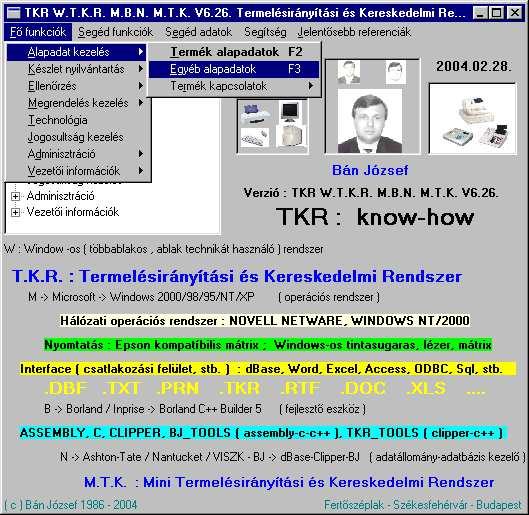Screen dimensions: 529x515
Task: Click the Microsoft Windows 2000/98/95/NT/XP line
Action: click(204, 297)
